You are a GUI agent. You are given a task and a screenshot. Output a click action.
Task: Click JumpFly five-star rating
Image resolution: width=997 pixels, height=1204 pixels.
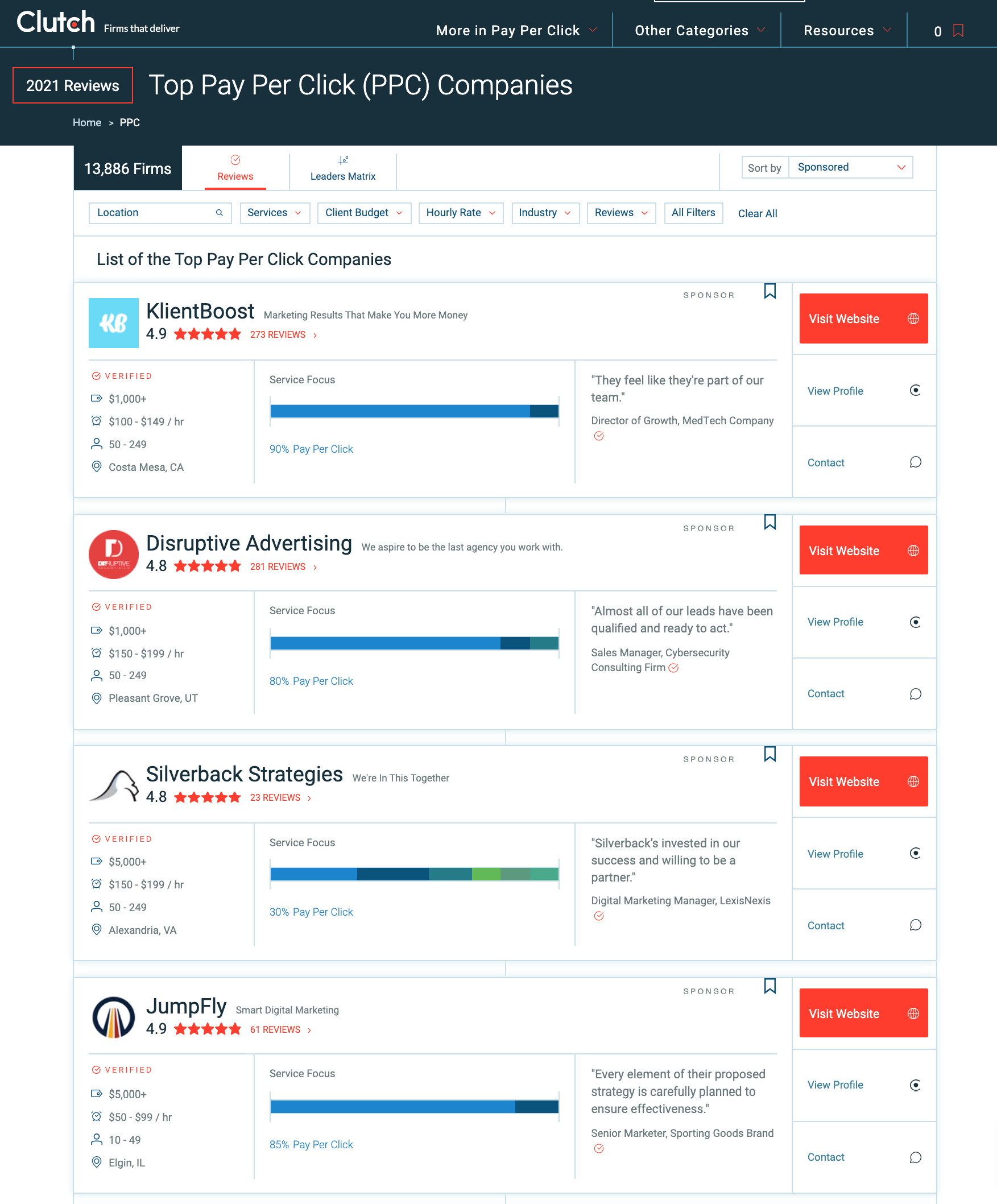pyautogui.click(x=208, y=1029)
